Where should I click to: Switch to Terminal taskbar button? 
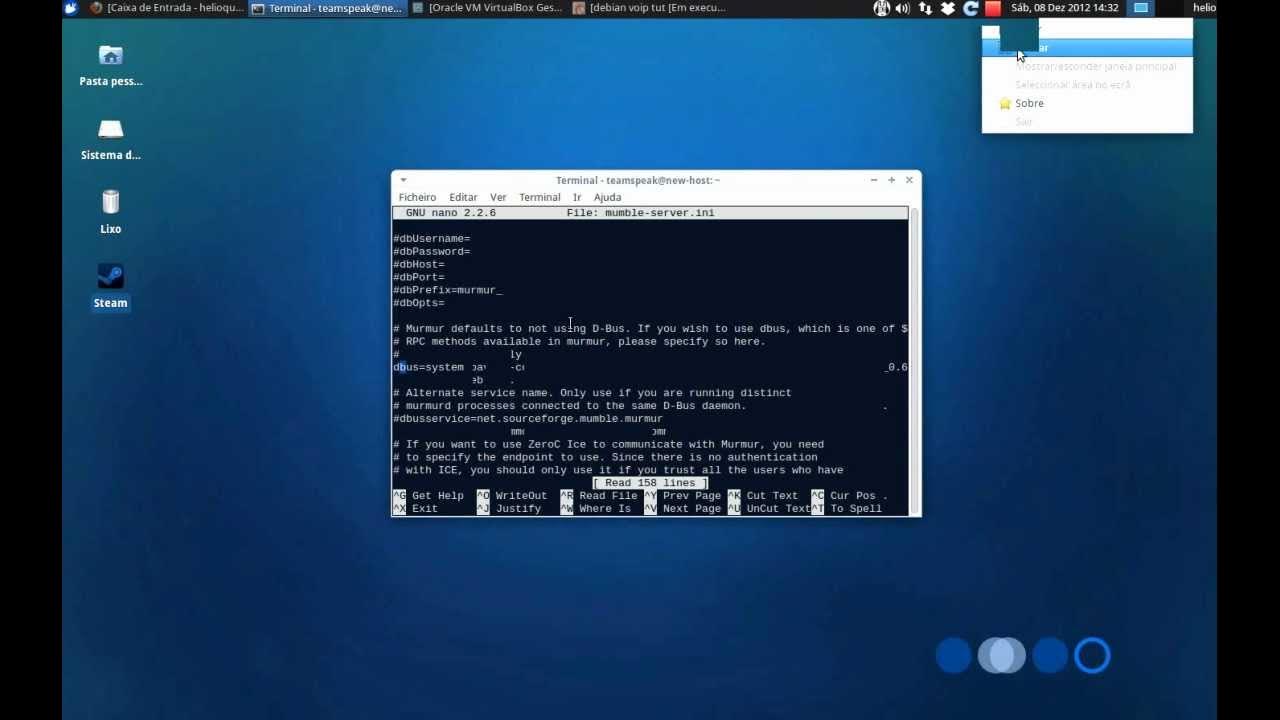pos(328,8)
